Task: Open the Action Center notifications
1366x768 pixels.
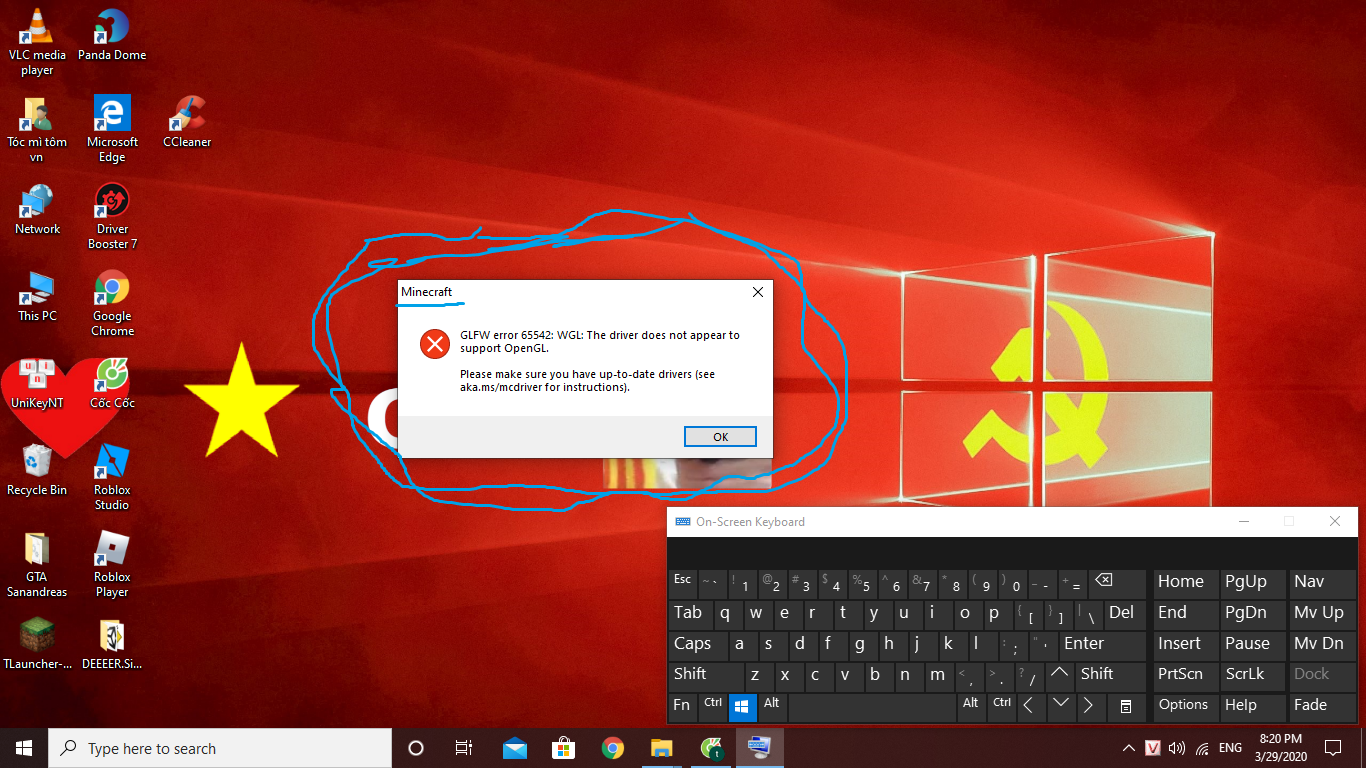Action: (x=1333, y=748)
